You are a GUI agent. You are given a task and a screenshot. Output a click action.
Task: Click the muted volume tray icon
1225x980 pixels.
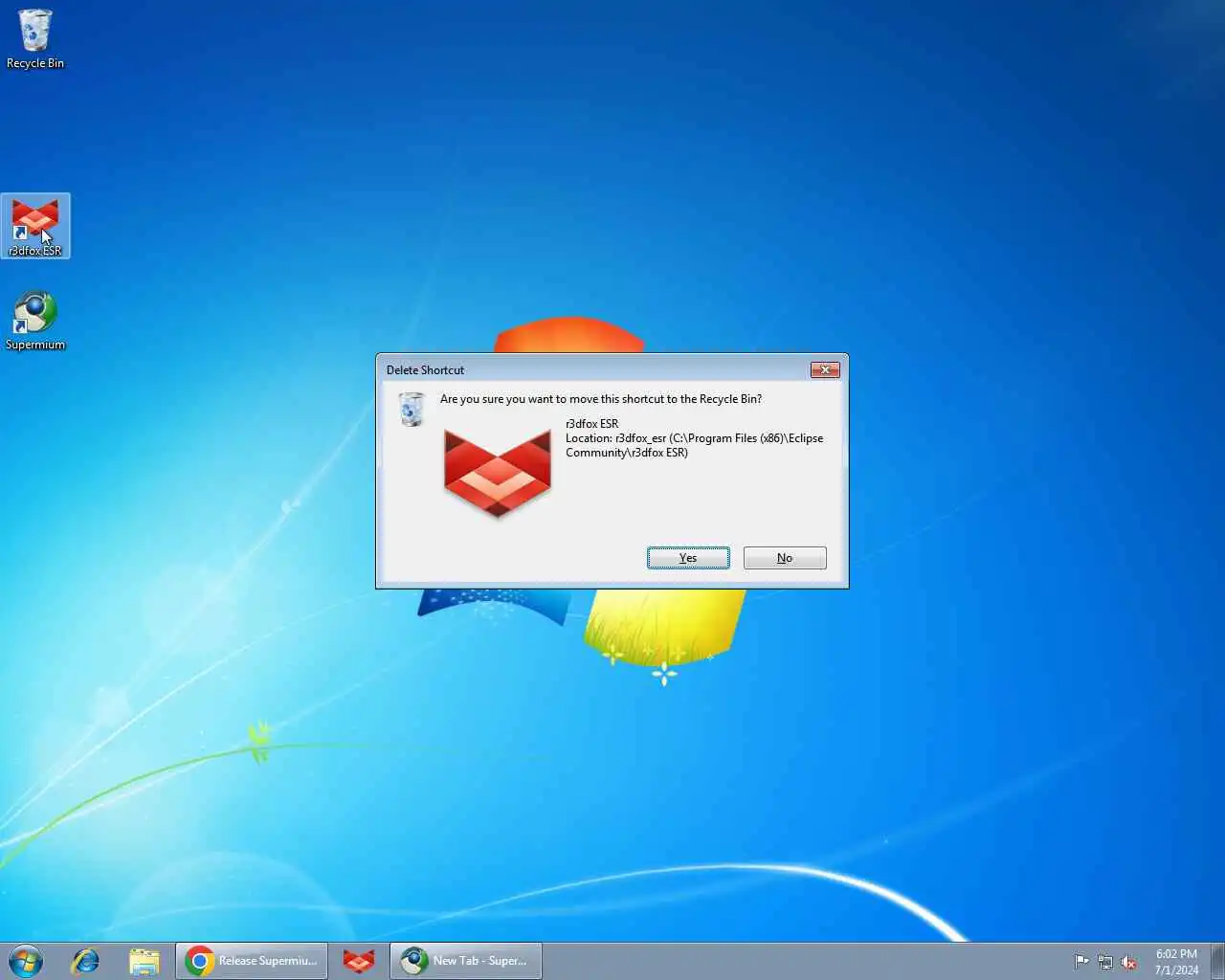click(1129, 962)
